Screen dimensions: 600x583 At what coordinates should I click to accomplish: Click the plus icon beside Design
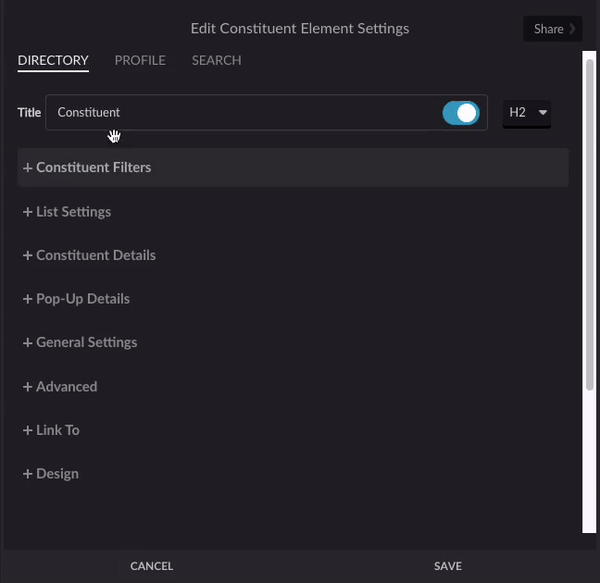tap(28, 474)
